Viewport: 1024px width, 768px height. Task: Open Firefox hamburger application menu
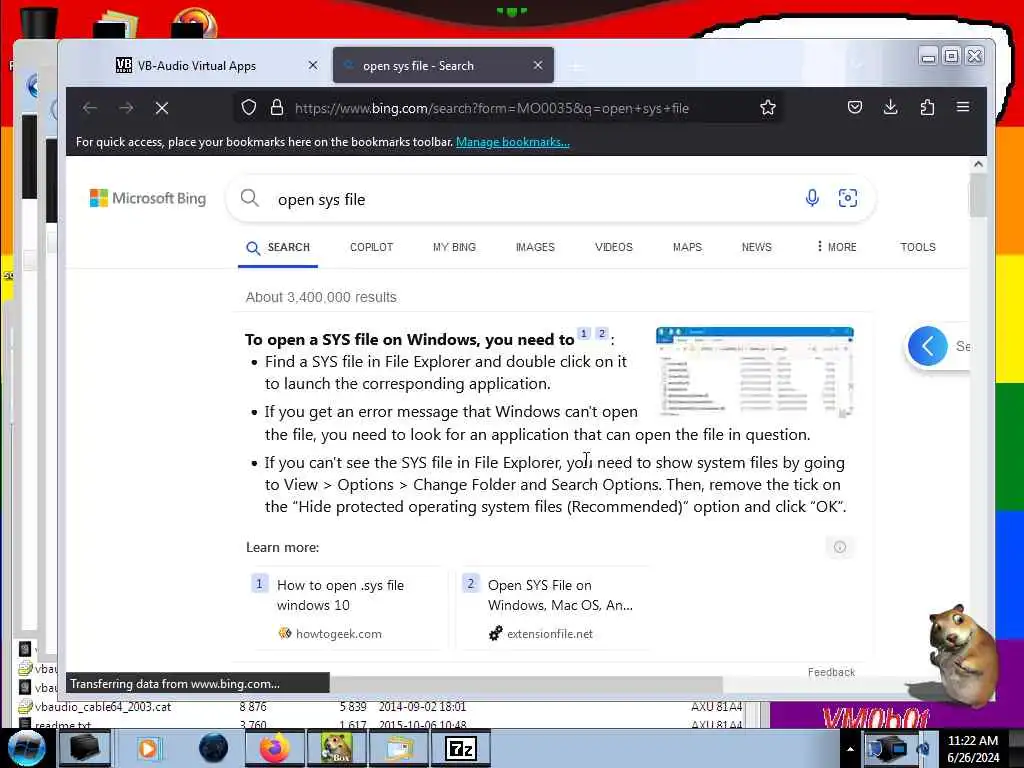(963, 107)
